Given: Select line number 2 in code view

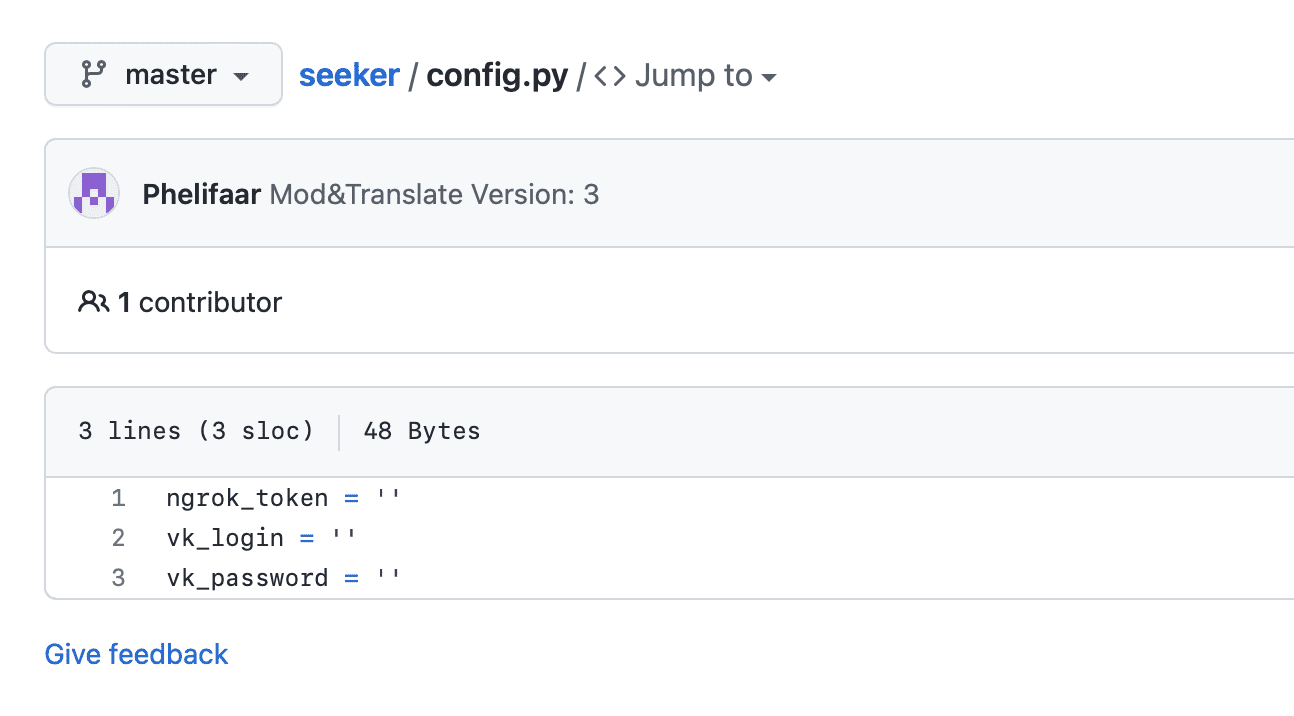Looking at the screenshot, I should (x=118, y=538).
